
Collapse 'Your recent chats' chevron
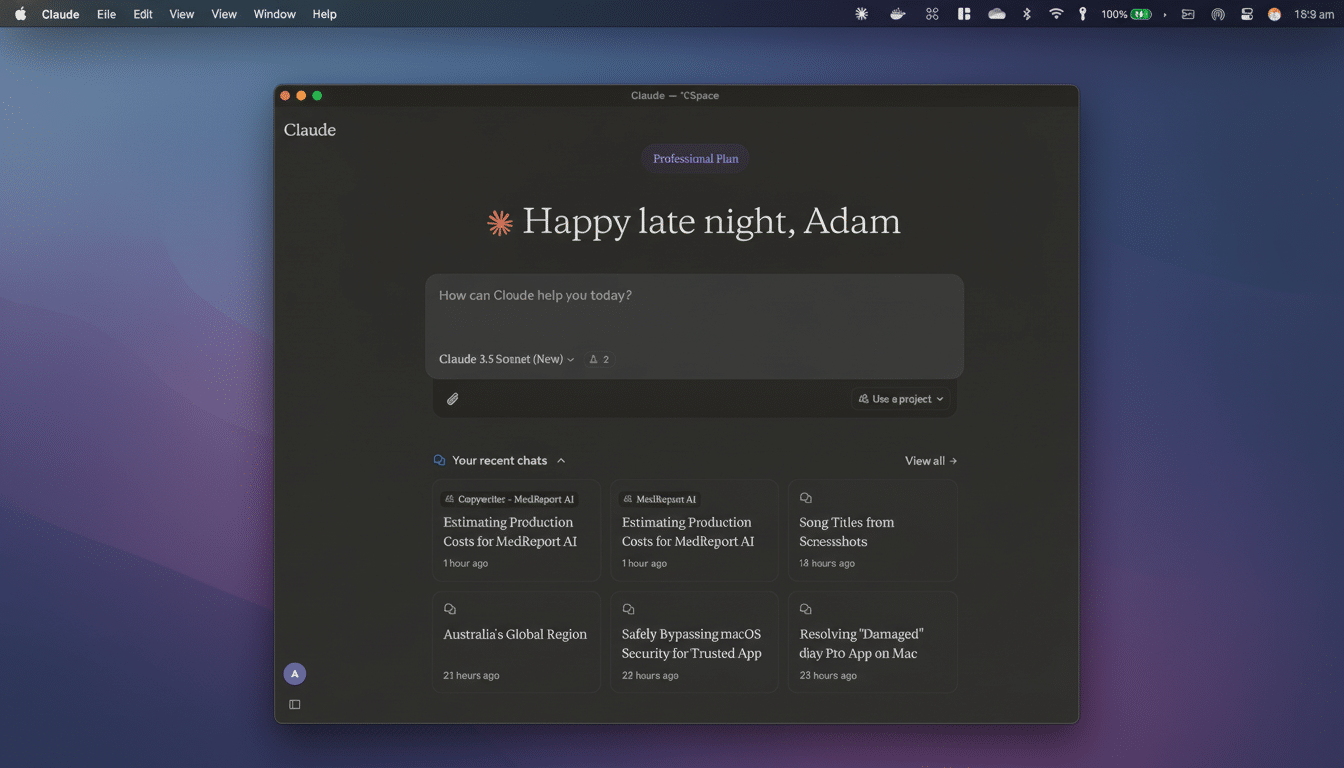coord(561,461)
